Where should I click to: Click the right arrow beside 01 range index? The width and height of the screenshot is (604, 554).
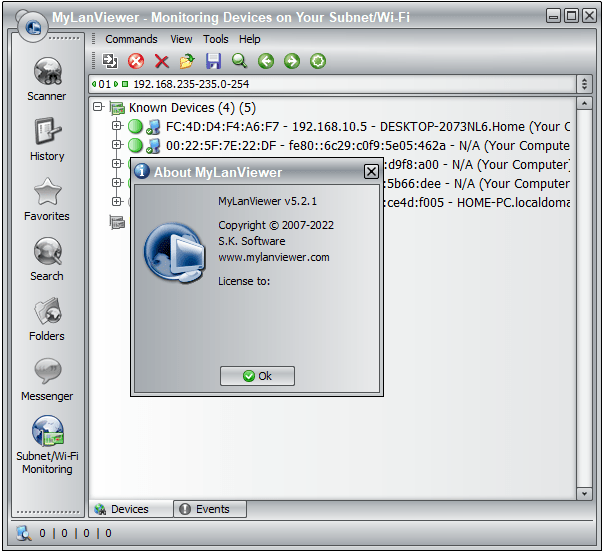(116, 84)
